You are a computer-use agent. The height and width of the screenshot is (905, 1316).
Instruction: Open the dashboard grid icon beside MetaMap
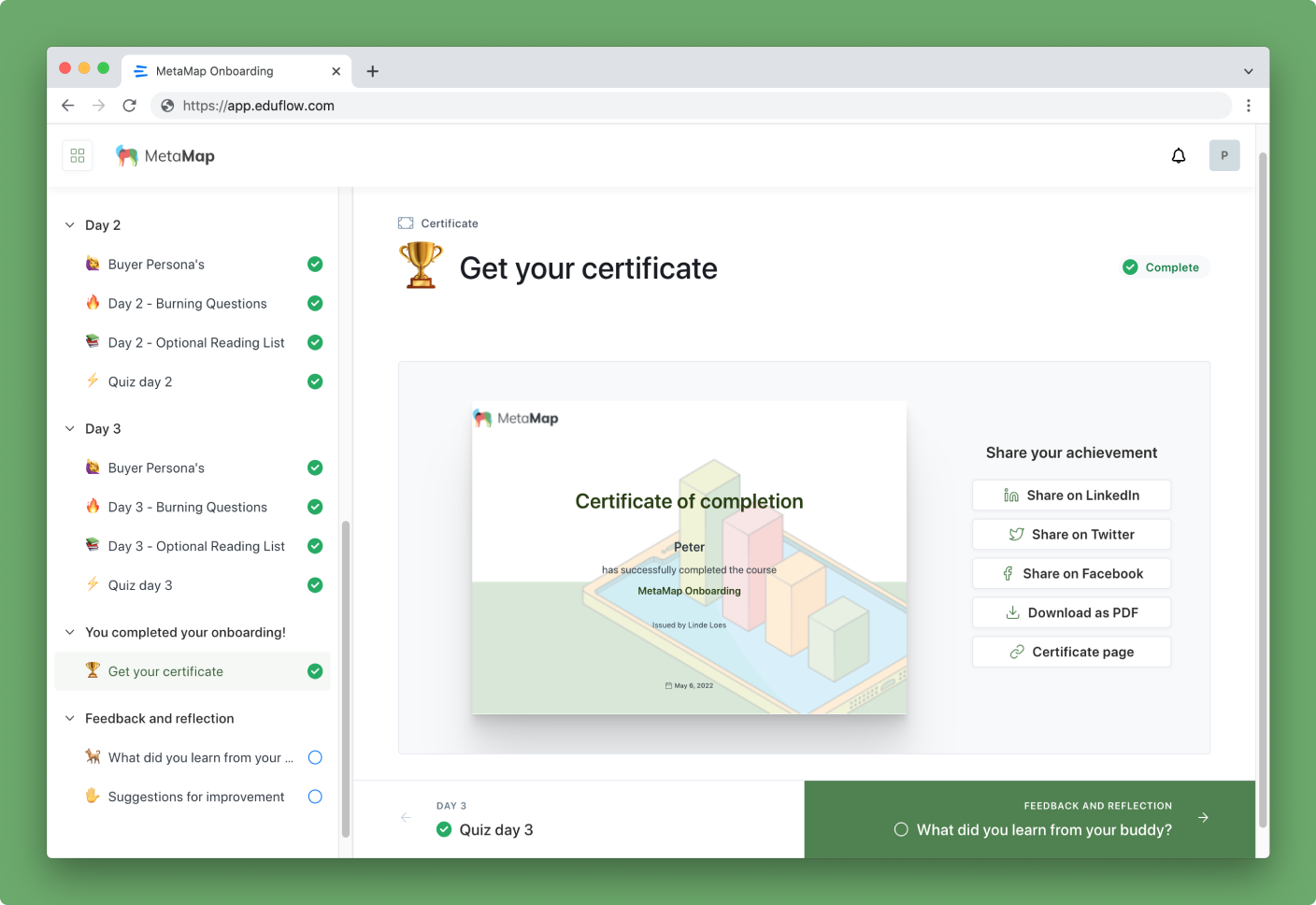[x=78, y=156]
